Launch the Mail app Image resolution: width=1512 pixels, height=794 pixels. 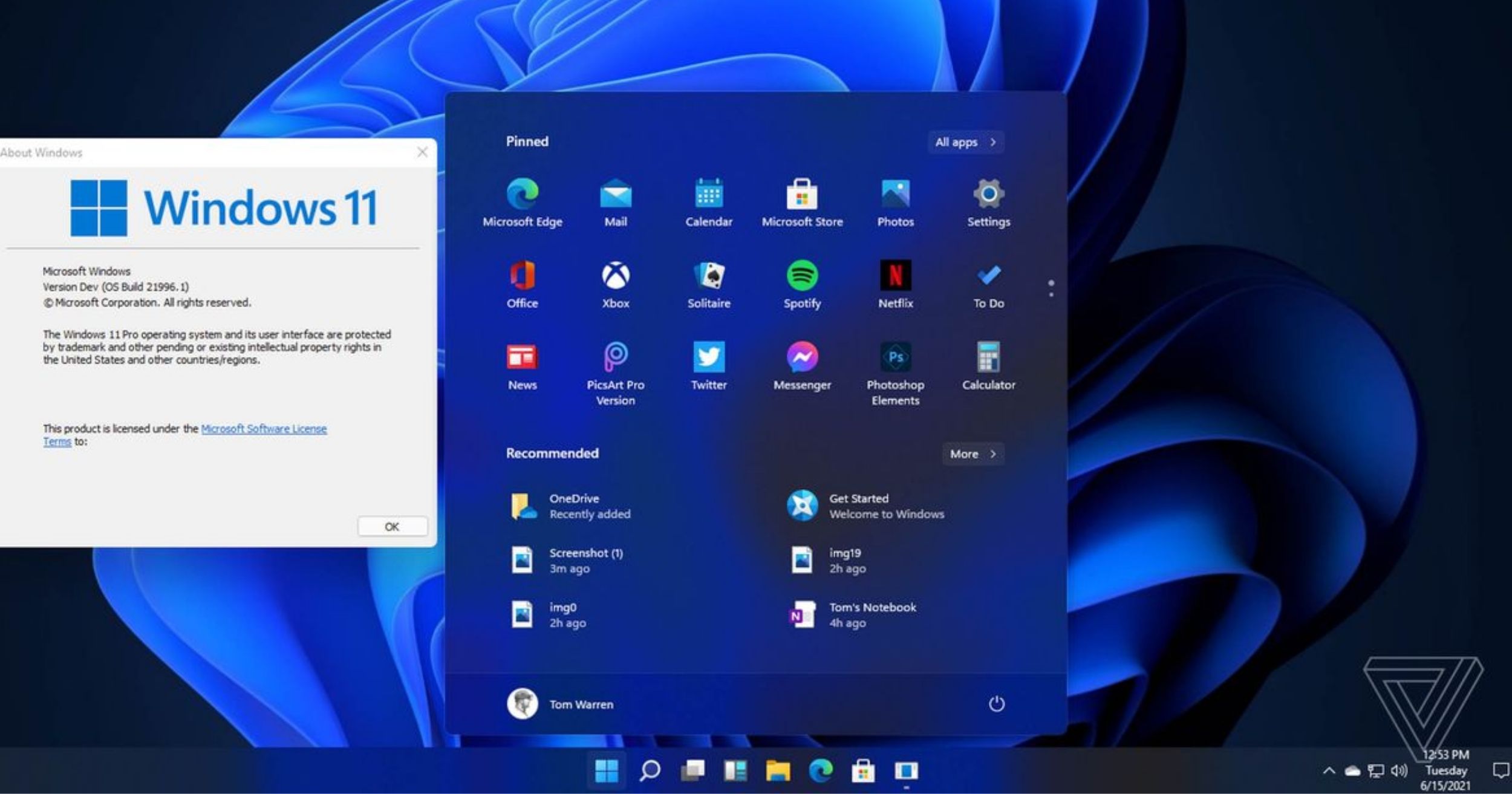coord(616,203)
